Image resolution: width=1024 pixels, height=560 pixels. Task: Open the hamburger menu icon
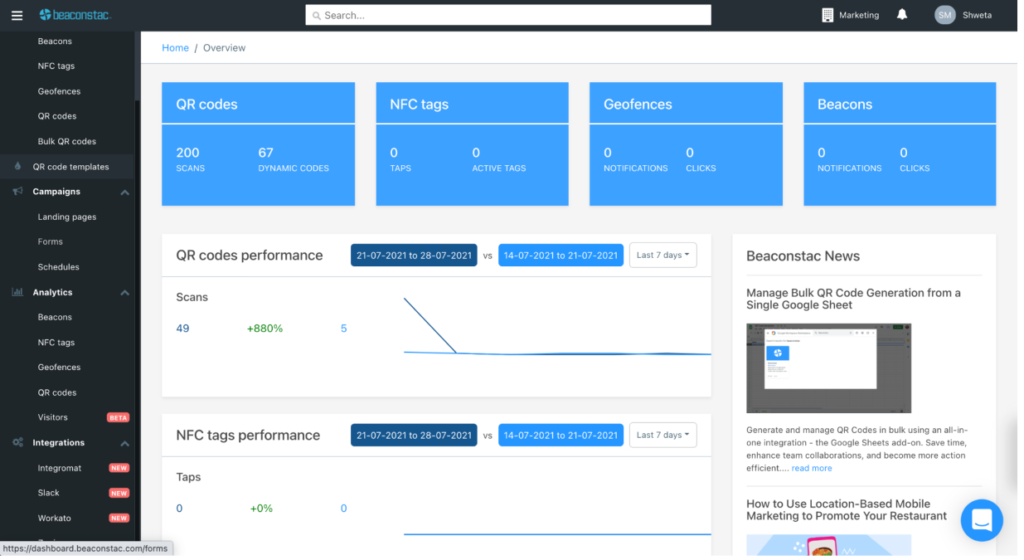pyautogui.click(x=17, y=15)
